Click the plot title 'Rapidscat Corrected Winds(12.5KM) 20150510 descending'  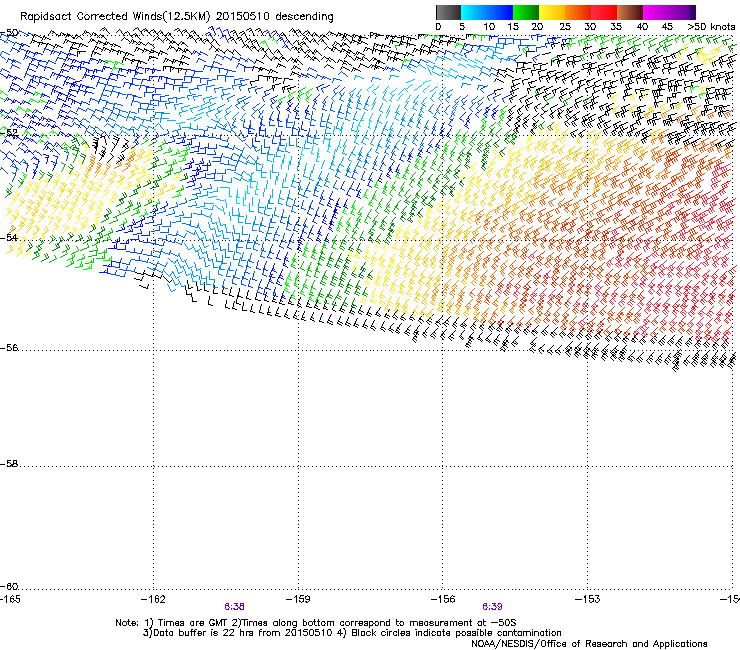click(x=177, y=17)
